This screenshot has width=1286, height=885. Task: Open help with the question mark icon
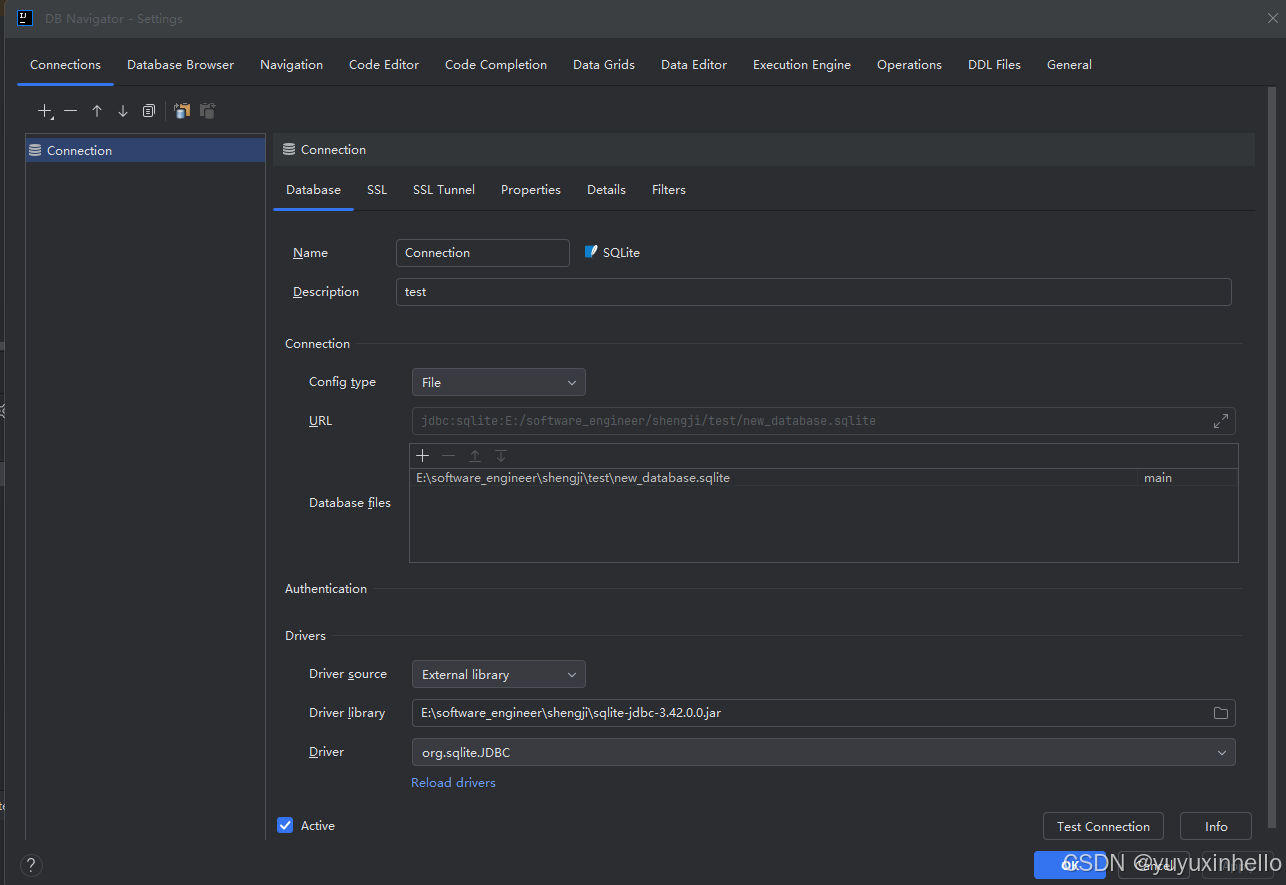click(x=30, y=864)
